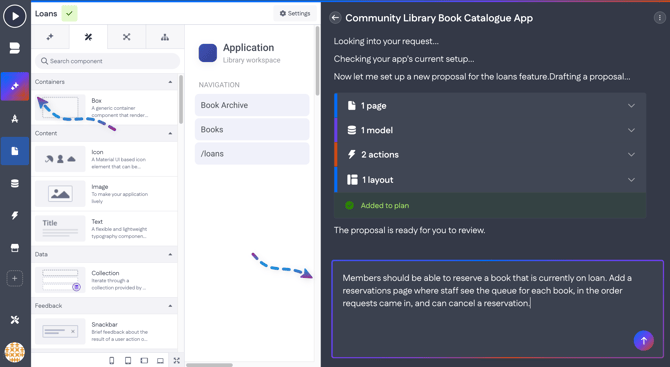This screenshot has height=367, width=670.
Task: Open the Book Archive navigation item
Action: pyautogui.click(x=252, y=105)
